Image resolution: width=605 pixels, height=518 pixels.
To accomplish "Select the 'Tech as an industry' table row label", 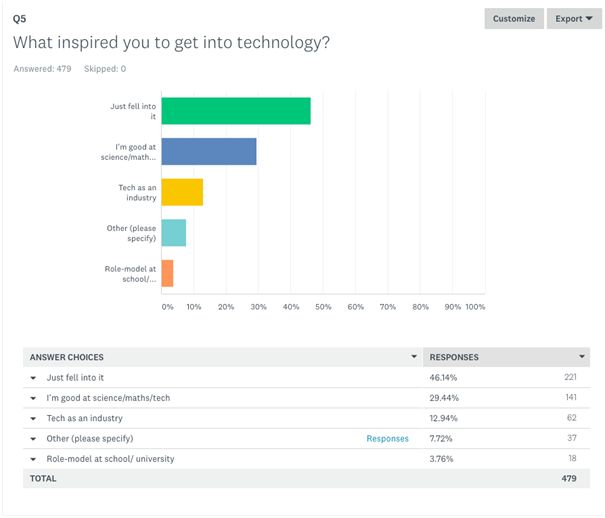I will (85, 418).
